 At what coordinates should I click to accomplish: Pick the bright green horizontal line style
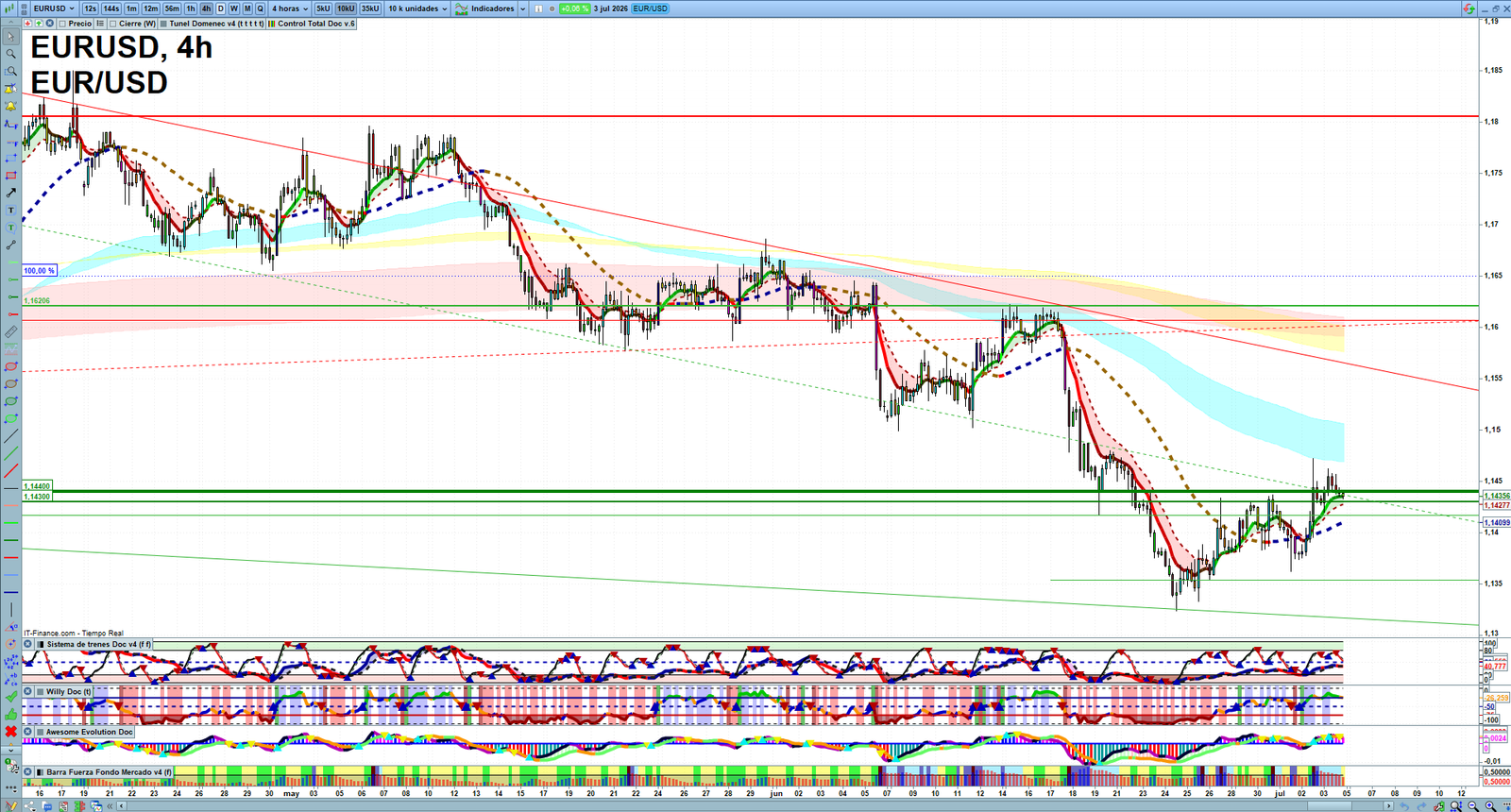point(11,522)
